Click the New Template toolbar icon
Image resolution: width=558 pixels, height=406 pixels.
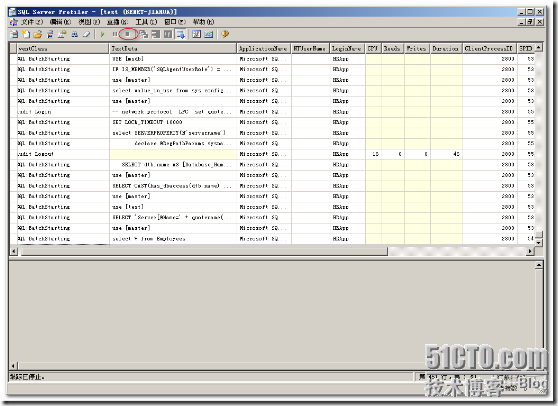coord(26,34)
